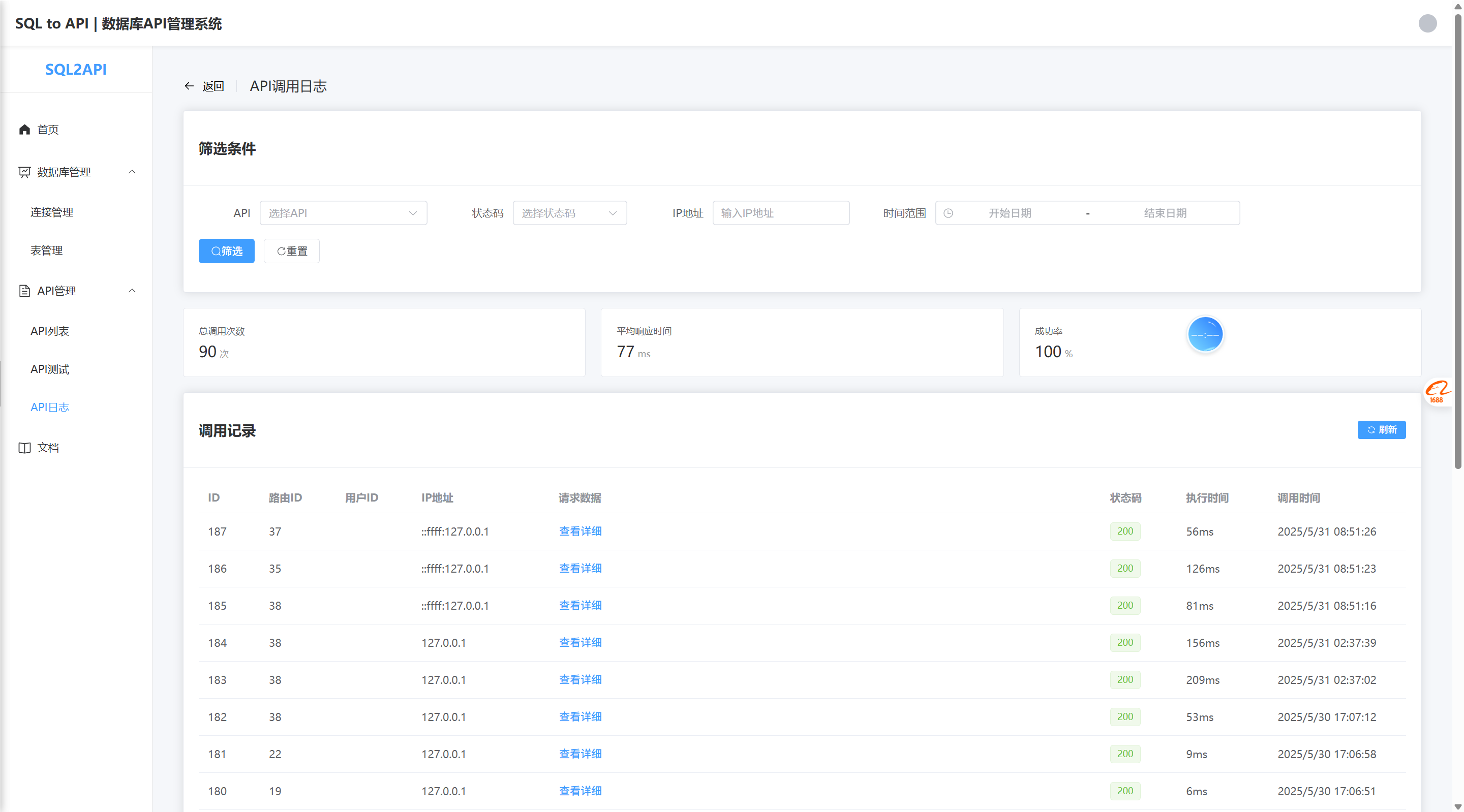This screenshot has width=1464, height=812.
Task: Open the API测试 sidebar item
Action: (50, 369)
